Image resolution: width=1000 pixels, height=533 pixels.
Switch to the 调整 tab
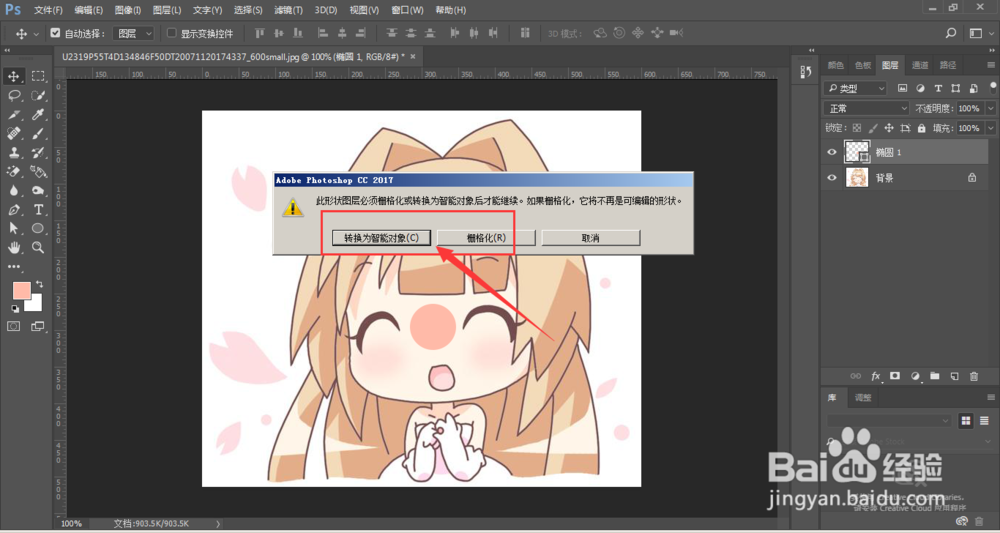tap(863, 398)
